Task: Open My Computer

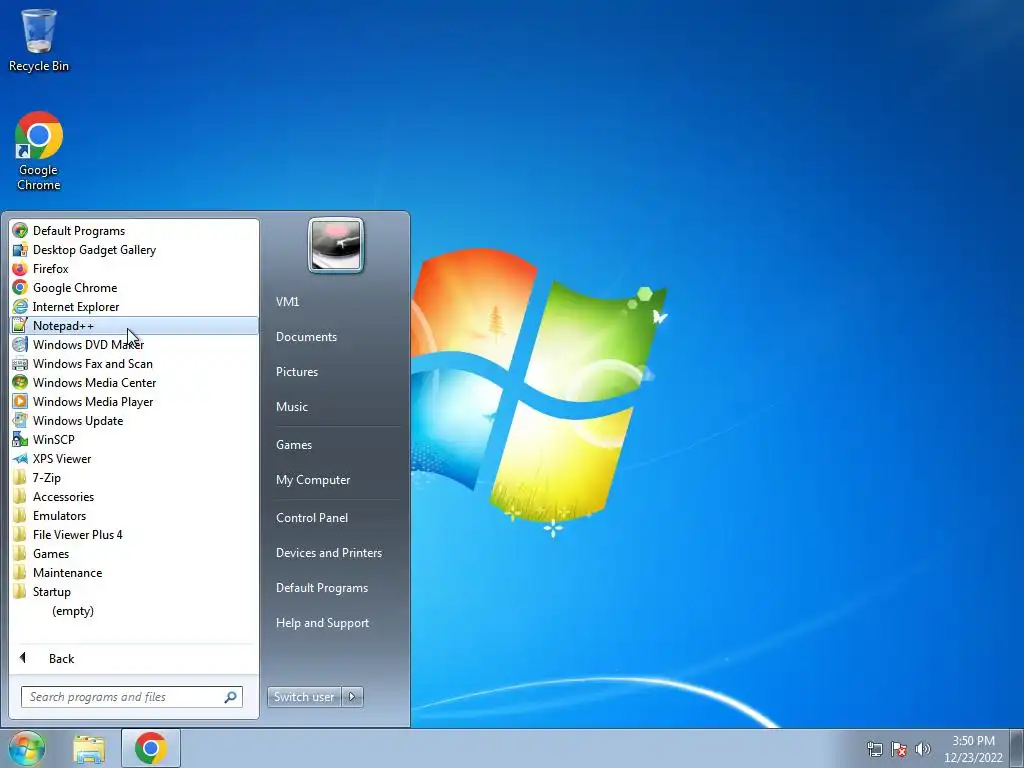Action: (x=313, y=479)
